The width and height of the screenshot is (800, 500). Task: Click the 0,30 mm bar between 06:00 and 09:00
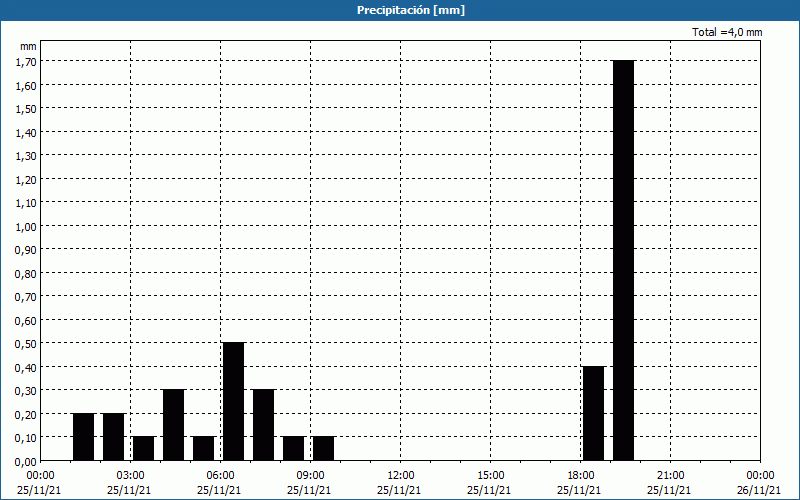click(263, 425)
